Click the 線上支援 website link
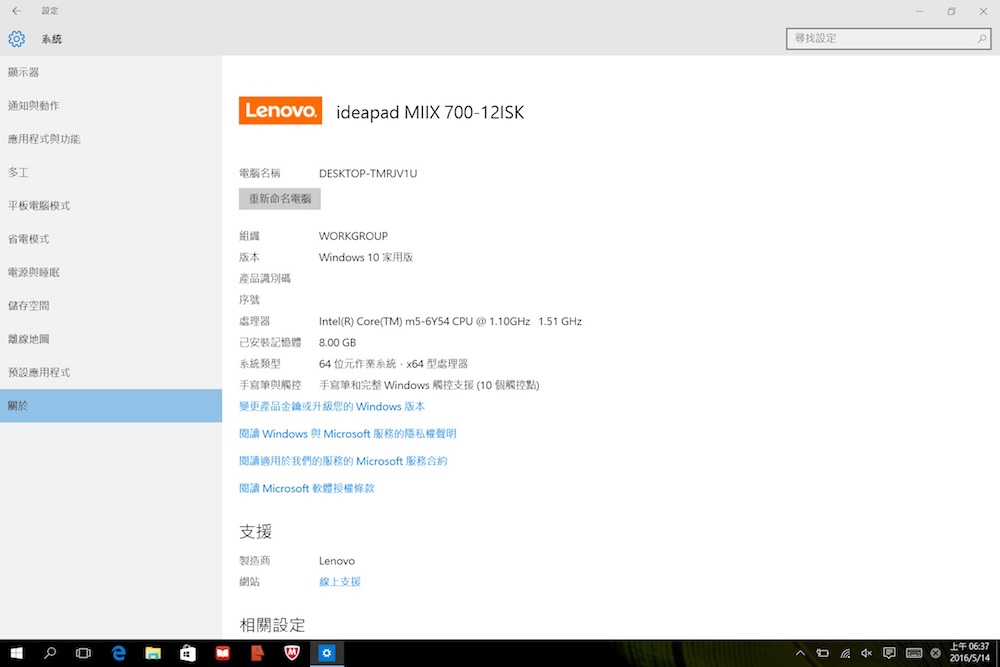Viewport: 1000px width, 667px height. (x=340, y=582)
